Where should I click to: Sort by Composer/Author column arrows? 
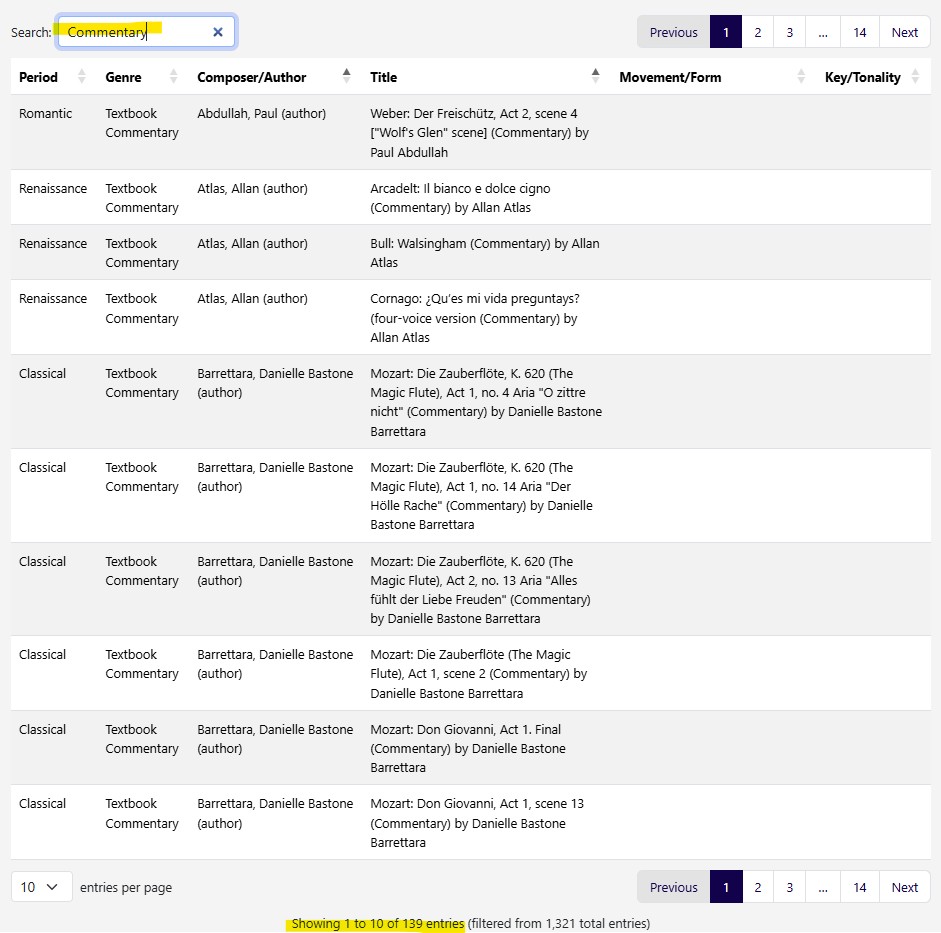(346, 77)
